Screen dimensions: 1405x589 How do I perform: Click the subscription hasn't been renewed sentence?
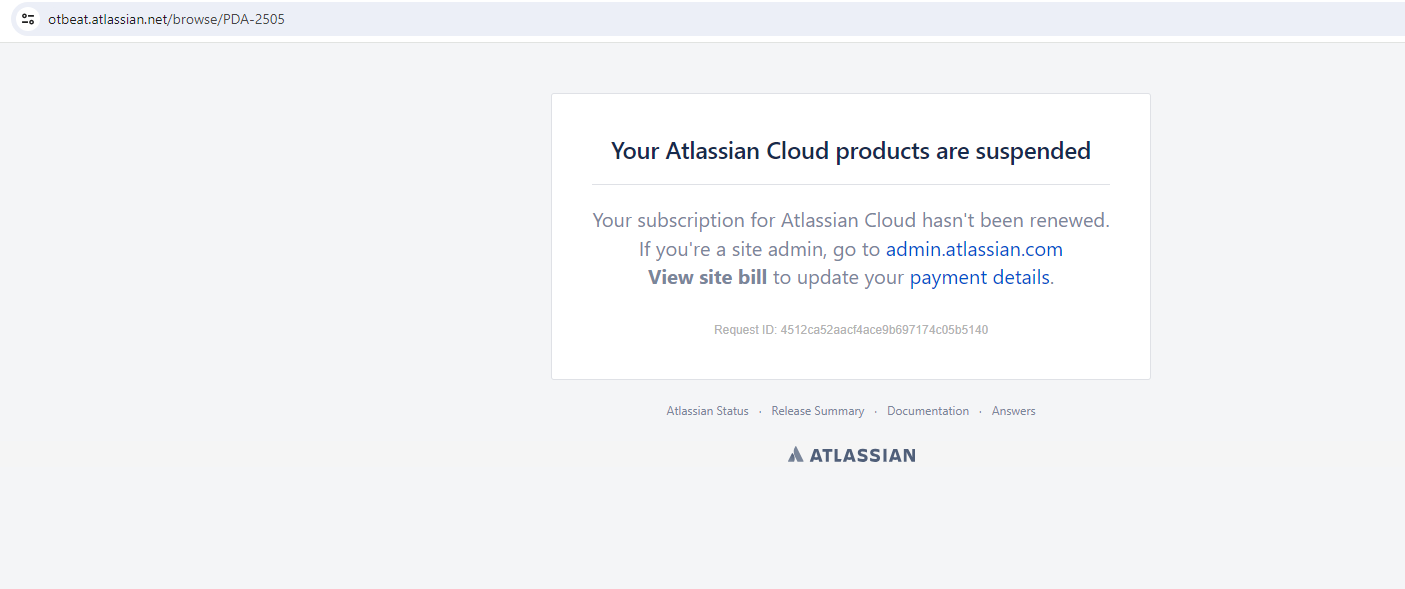coord(851,220)
